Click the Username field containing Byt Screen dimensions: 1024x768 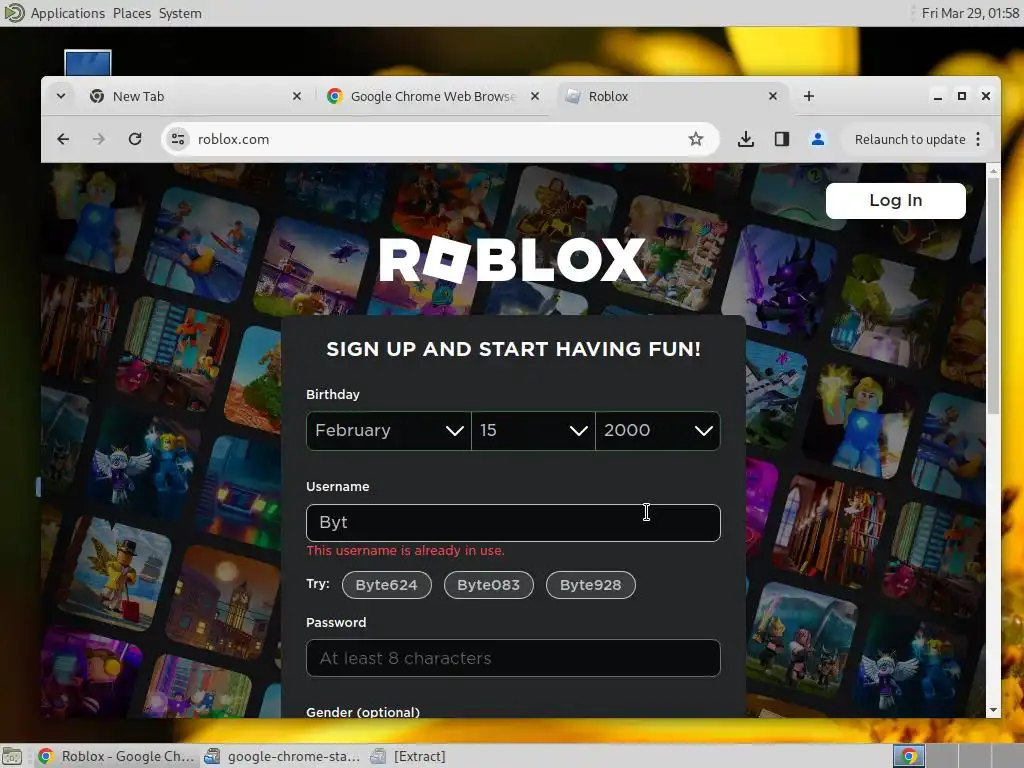pyautogui.click(x=513, y=522)
